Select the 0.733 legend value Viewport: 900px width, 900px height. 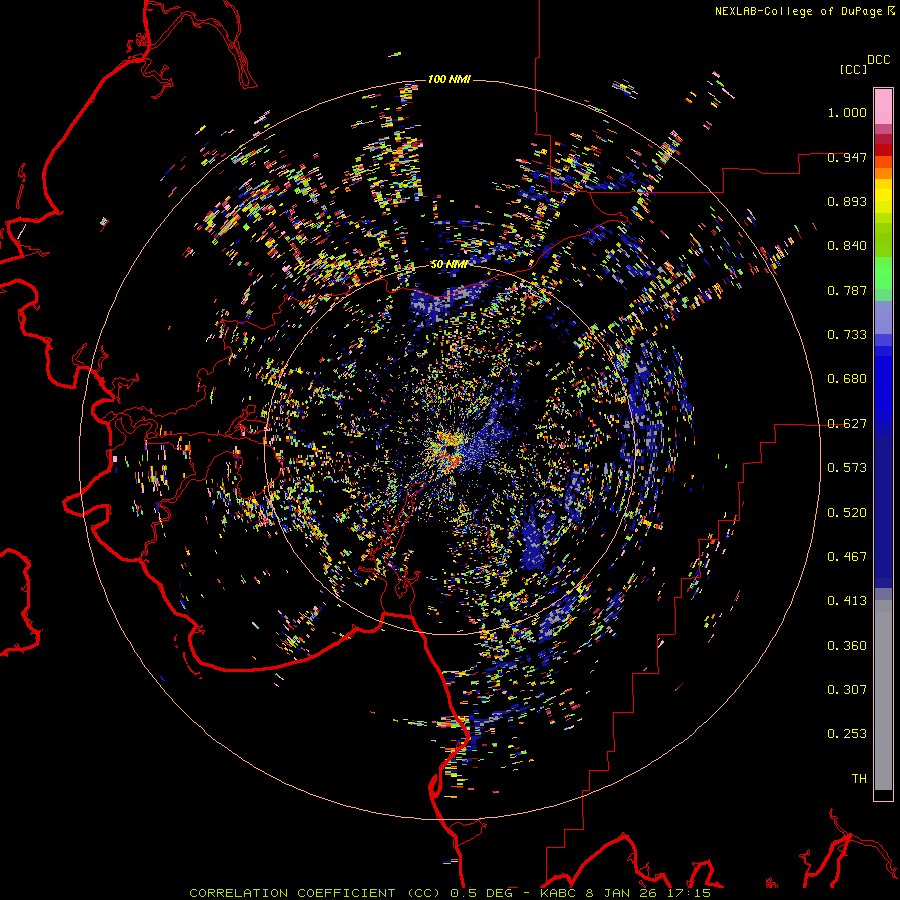pos(847,335)
